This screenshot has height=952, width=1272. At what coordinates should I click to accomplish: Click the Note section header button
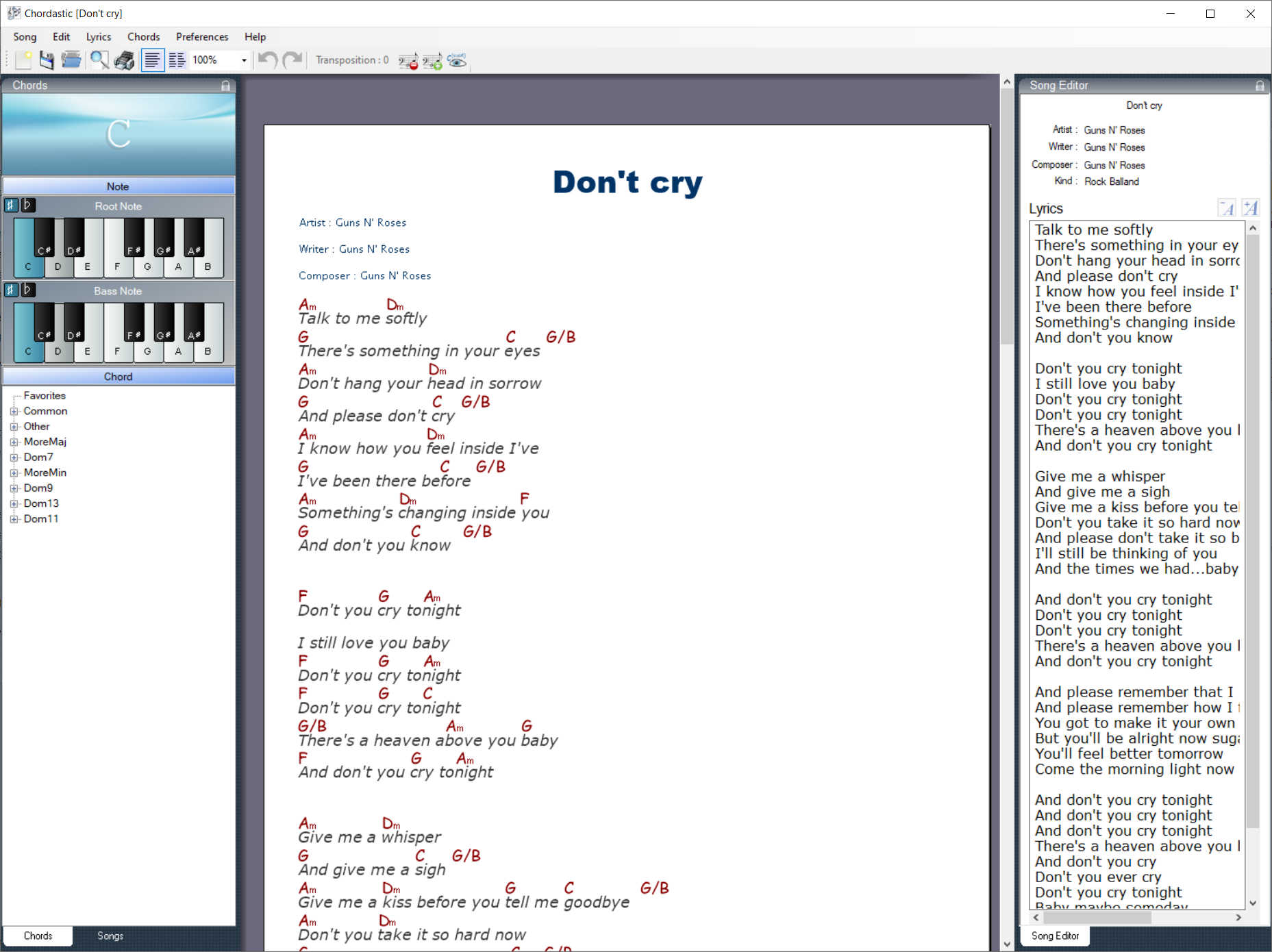(x=119, y=186)
